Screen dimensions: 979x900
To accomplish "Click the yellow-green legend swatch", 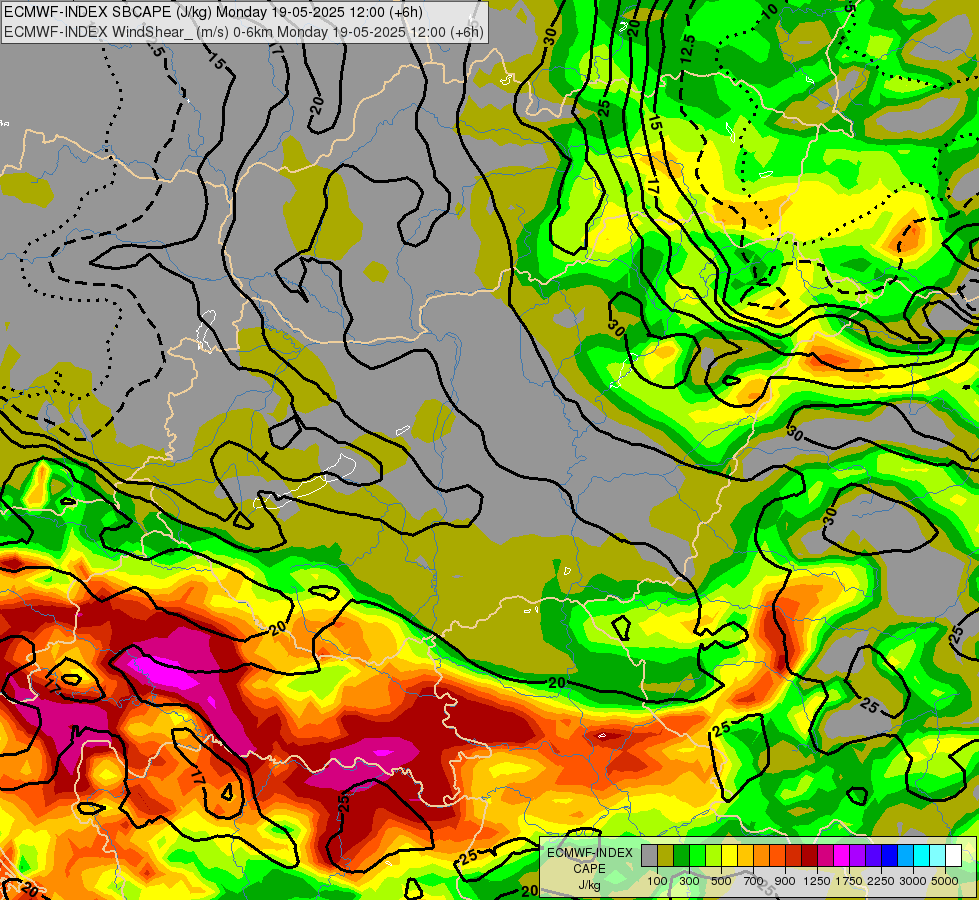I will pos(713,856).
